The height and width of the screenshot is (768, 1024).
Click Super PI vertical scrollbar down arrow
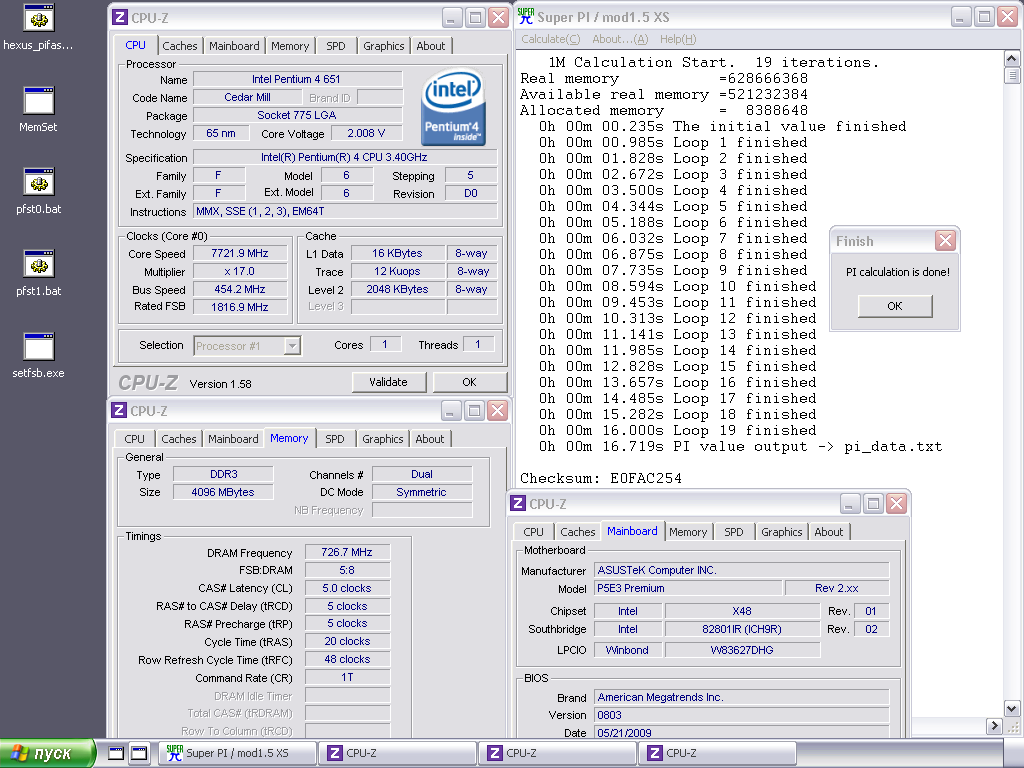[1012, 708]
